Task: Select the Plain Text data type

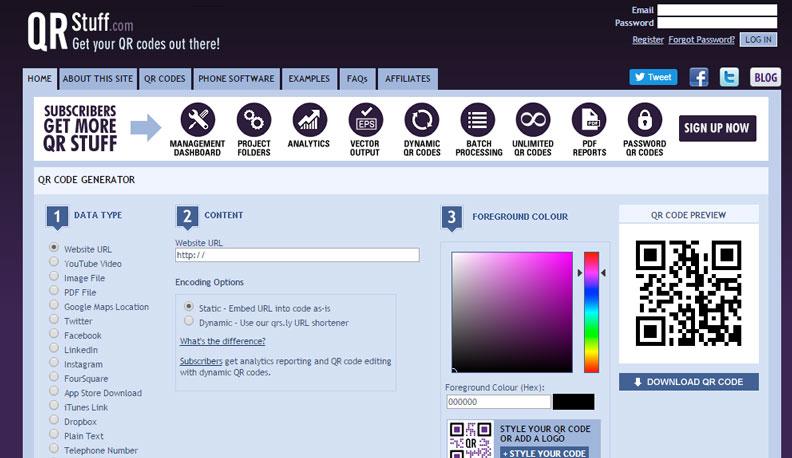Action: point(54,434)
